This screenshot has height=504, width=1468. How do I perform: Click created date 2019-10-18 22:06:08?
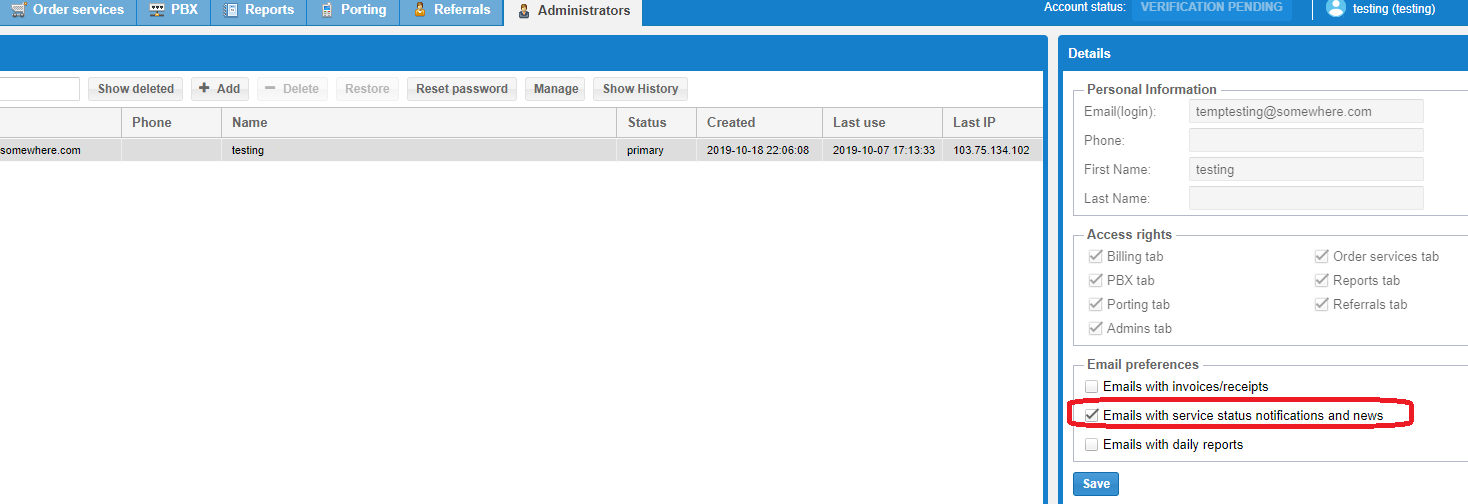tap(760, 150)
